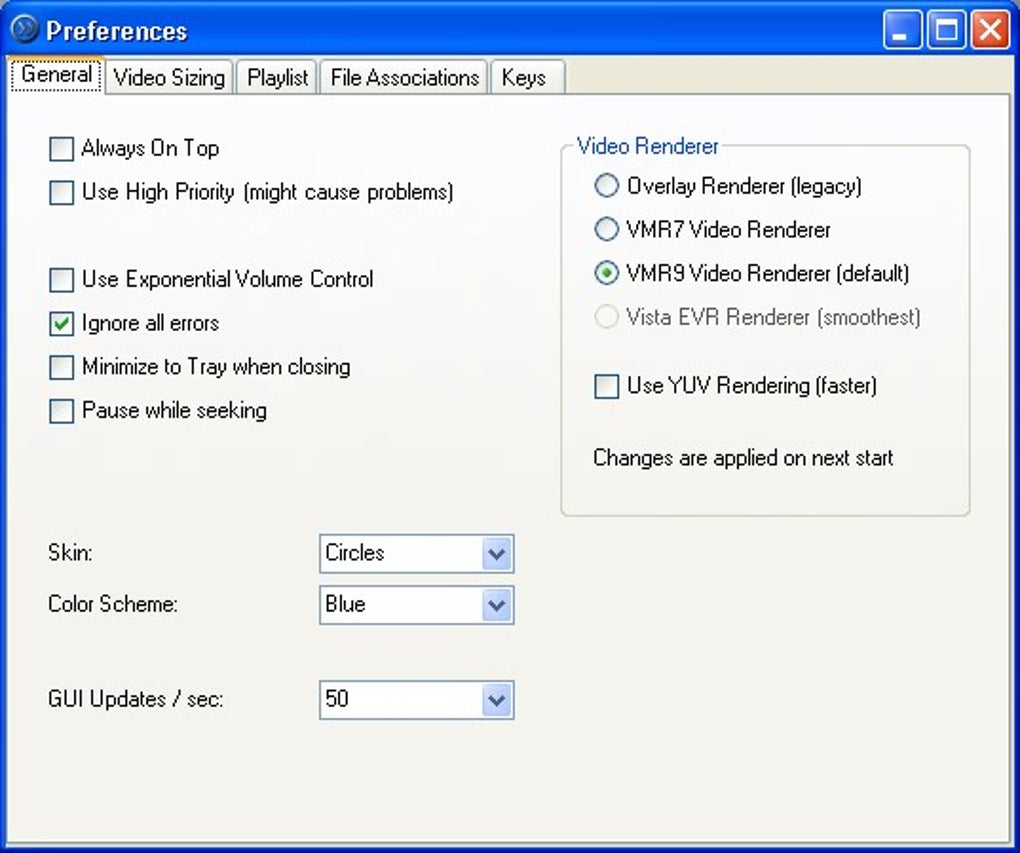
Task: Select Overlay Renderer (legacy) radio button
Action: click(x=606, y=186)
